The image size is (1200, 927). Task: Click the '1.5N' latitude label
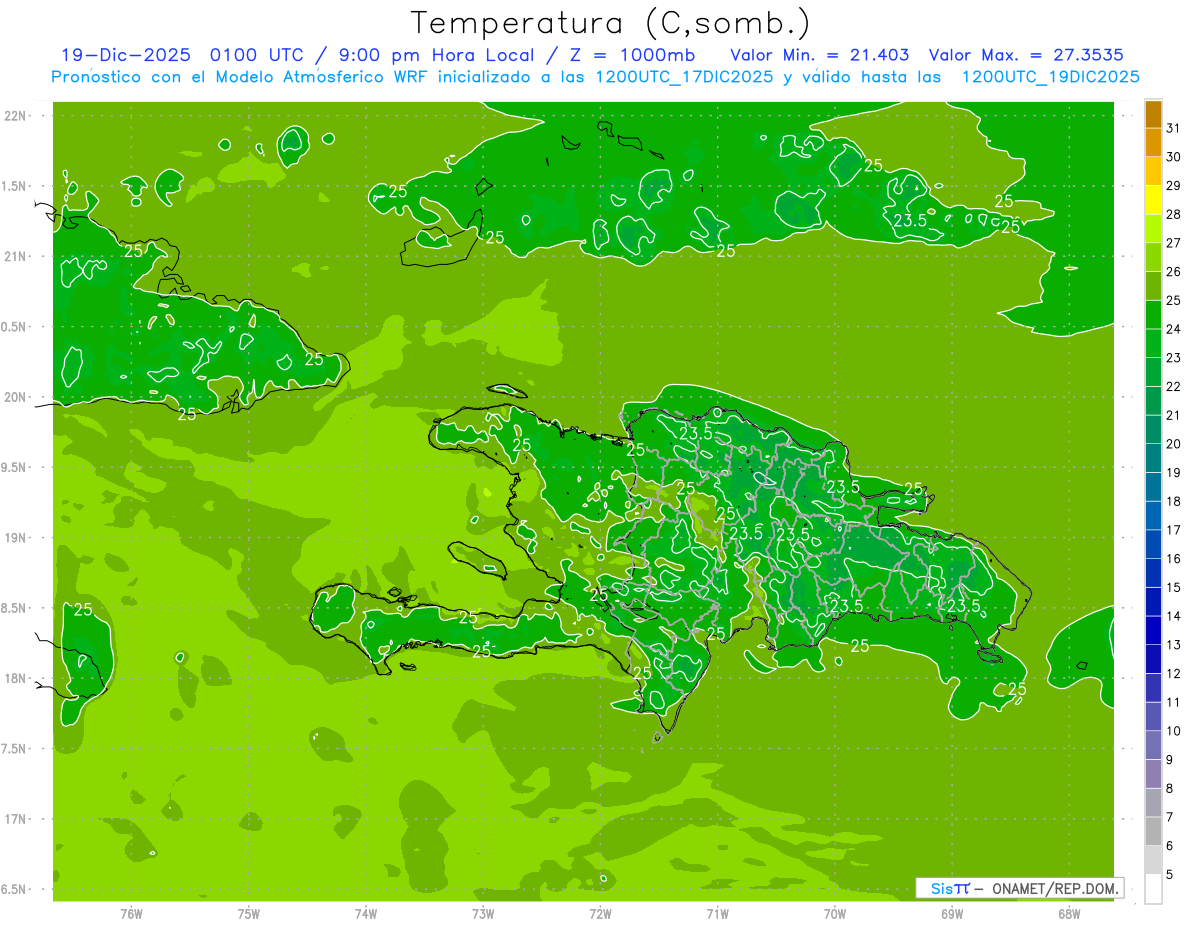[x=15, y=186]
